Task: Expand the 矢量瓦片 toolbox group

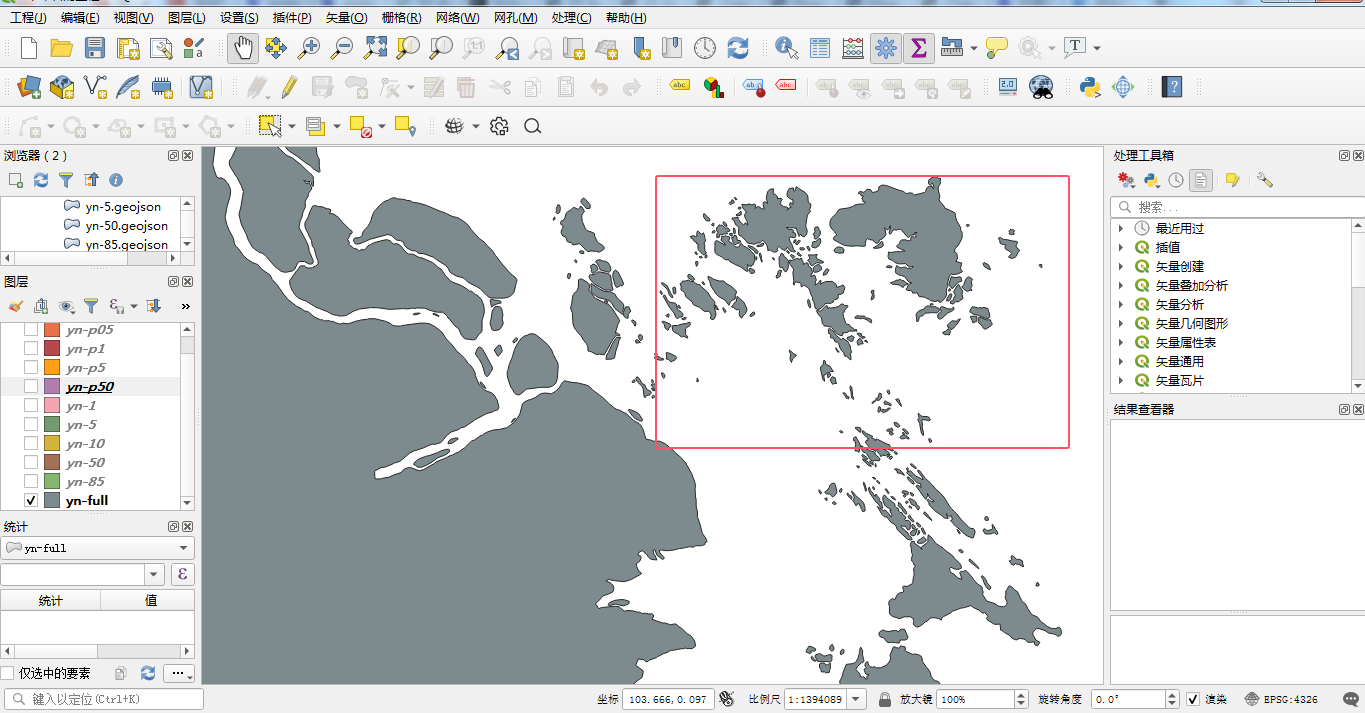Action: (x=1121, y=381)
